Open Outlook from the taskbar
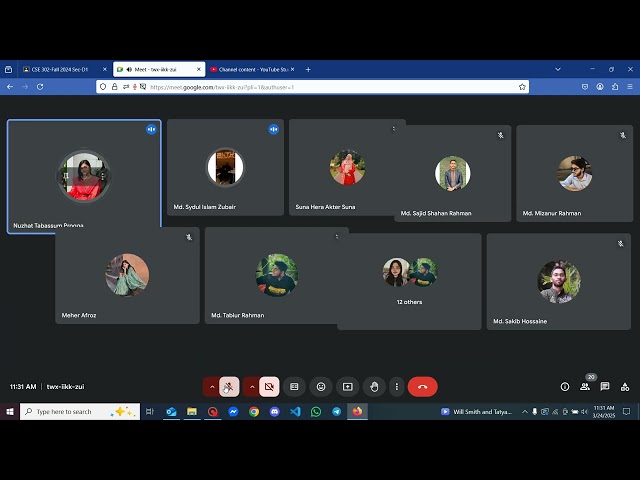This screenshot has height=480, width=640. tap(171, 411)
